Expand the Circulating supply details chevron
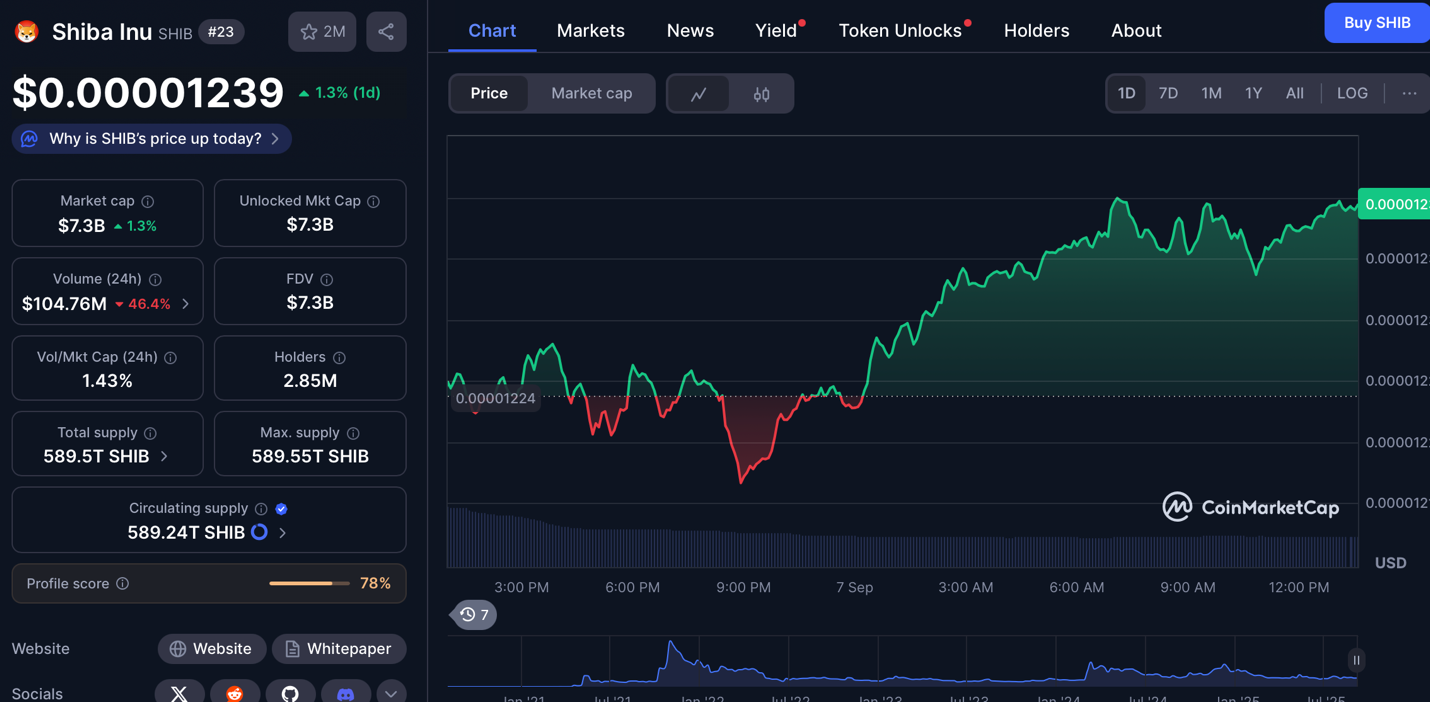Viewport: 1430px width, 702px height. 283,533
